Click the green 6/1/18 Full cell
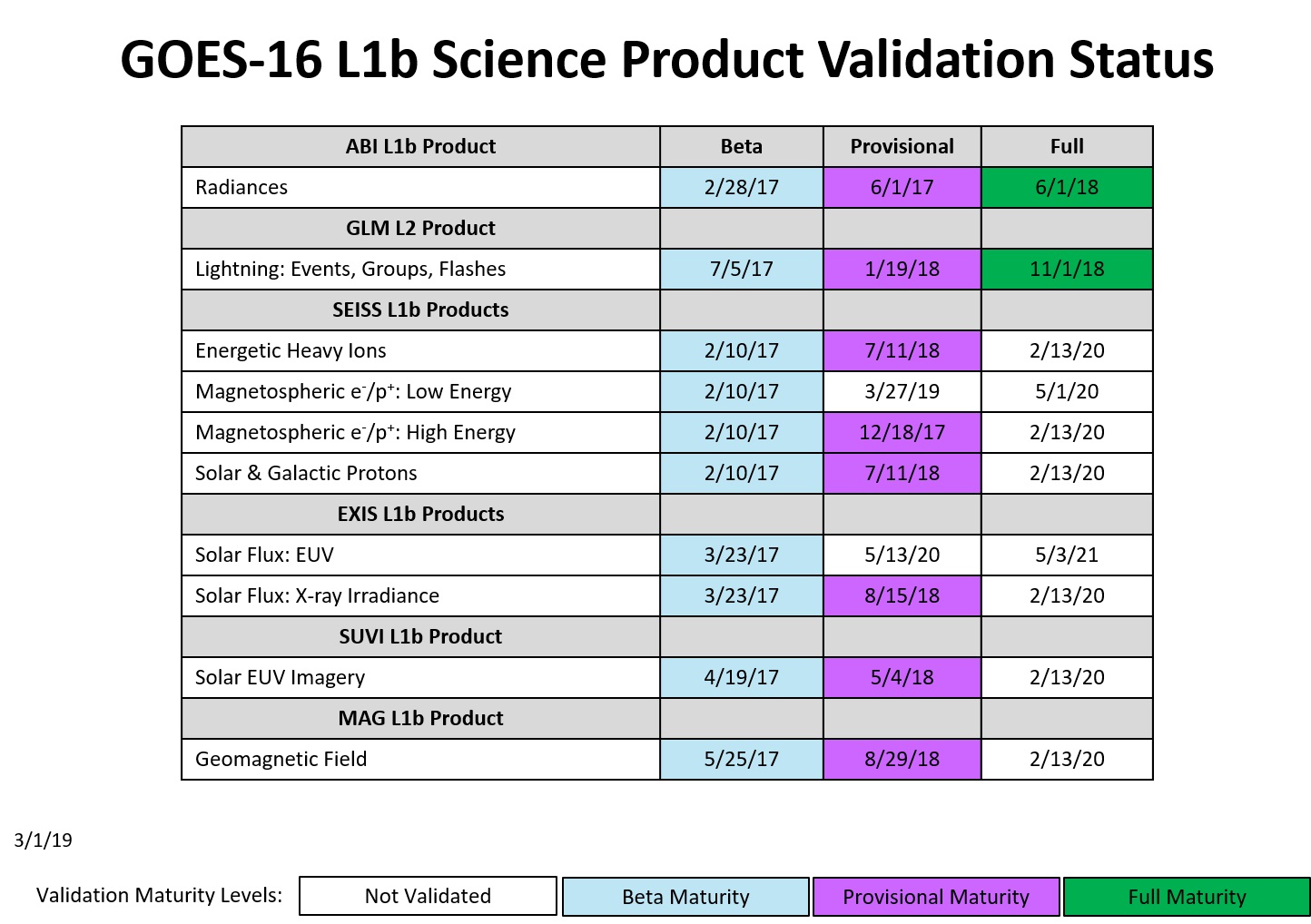 click(x=1067, y=188)
